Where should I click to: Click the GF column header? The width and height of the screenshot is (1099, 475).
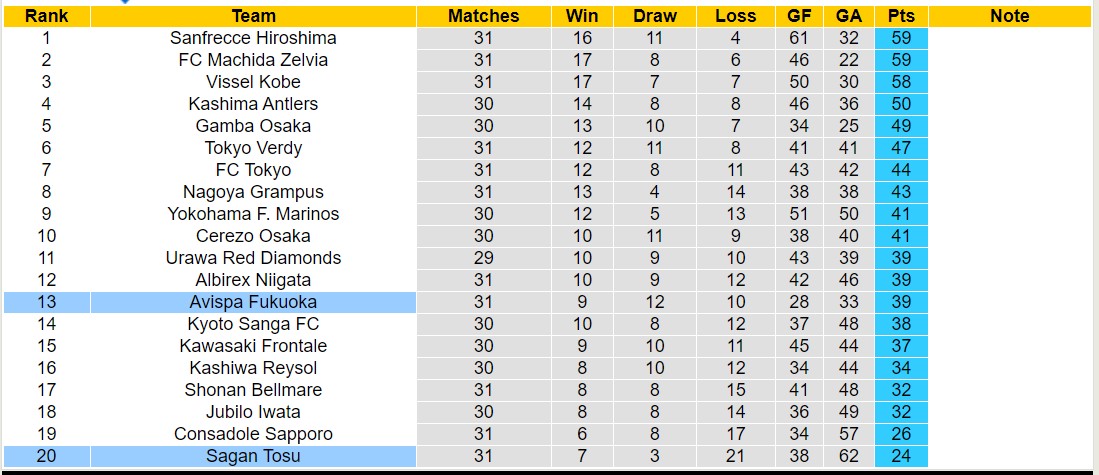click(799, 16)
